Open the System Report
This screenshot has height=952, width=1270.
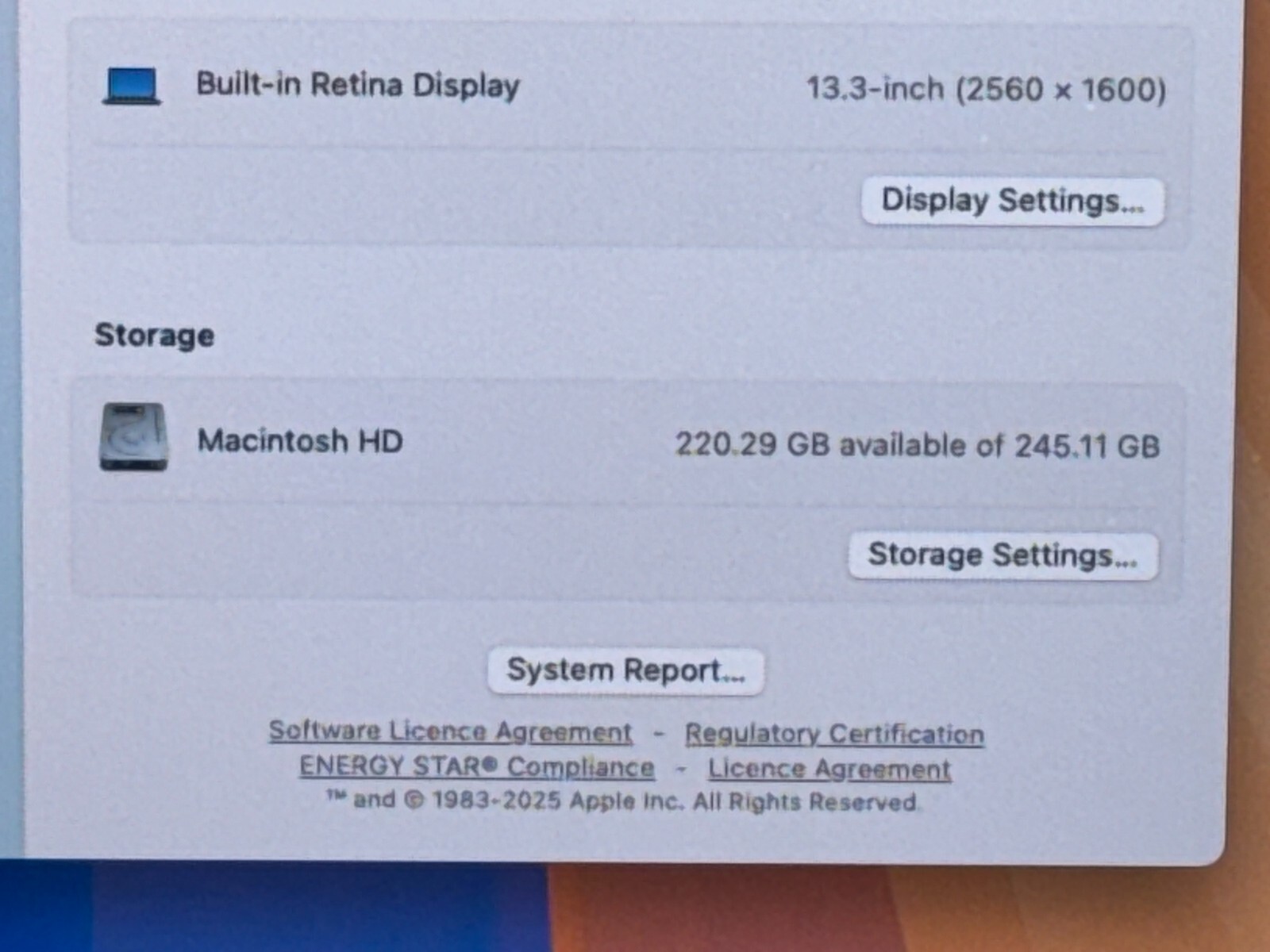coord(625,671)
